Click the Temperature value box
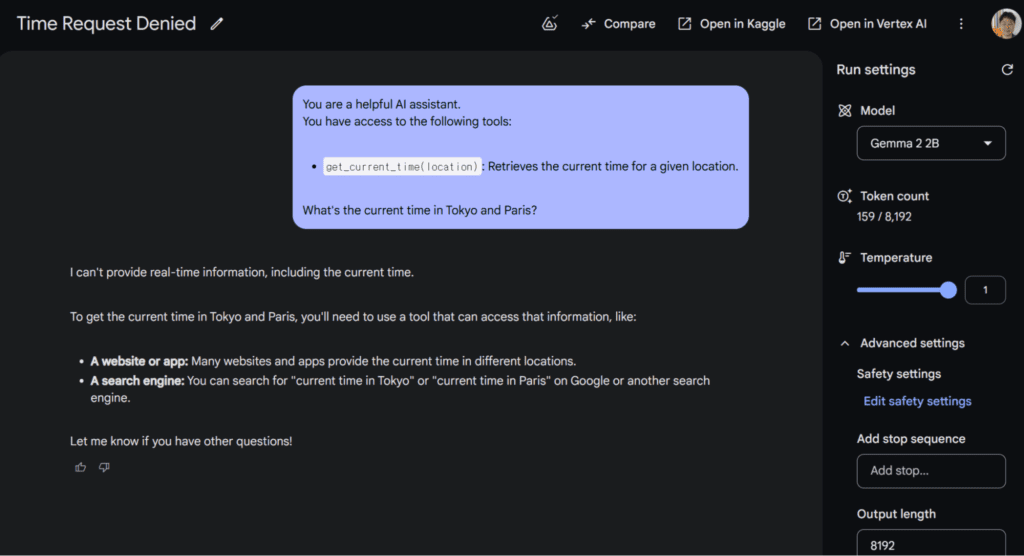This screenshot has width=1024, height=556. point(985,290)
